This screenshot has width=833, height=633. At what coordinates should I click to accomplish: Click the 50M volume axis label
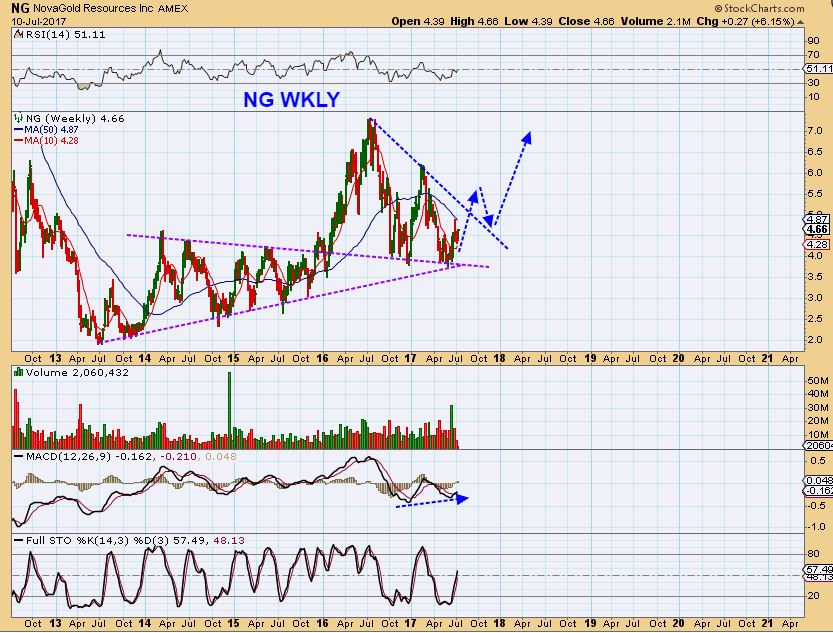pos(818,381)
